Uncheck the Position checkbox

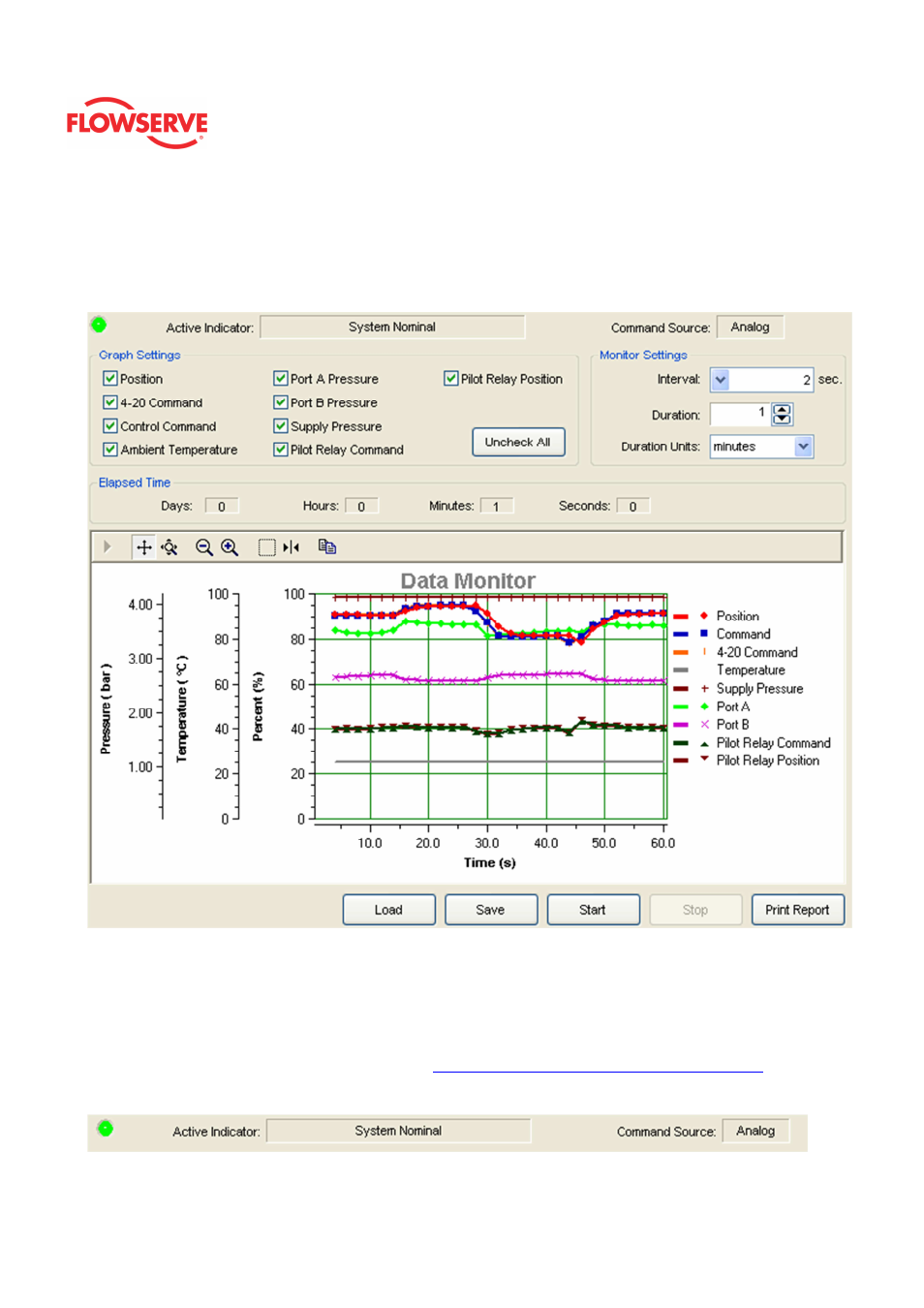pyautogui.click(x=109, y=379)
